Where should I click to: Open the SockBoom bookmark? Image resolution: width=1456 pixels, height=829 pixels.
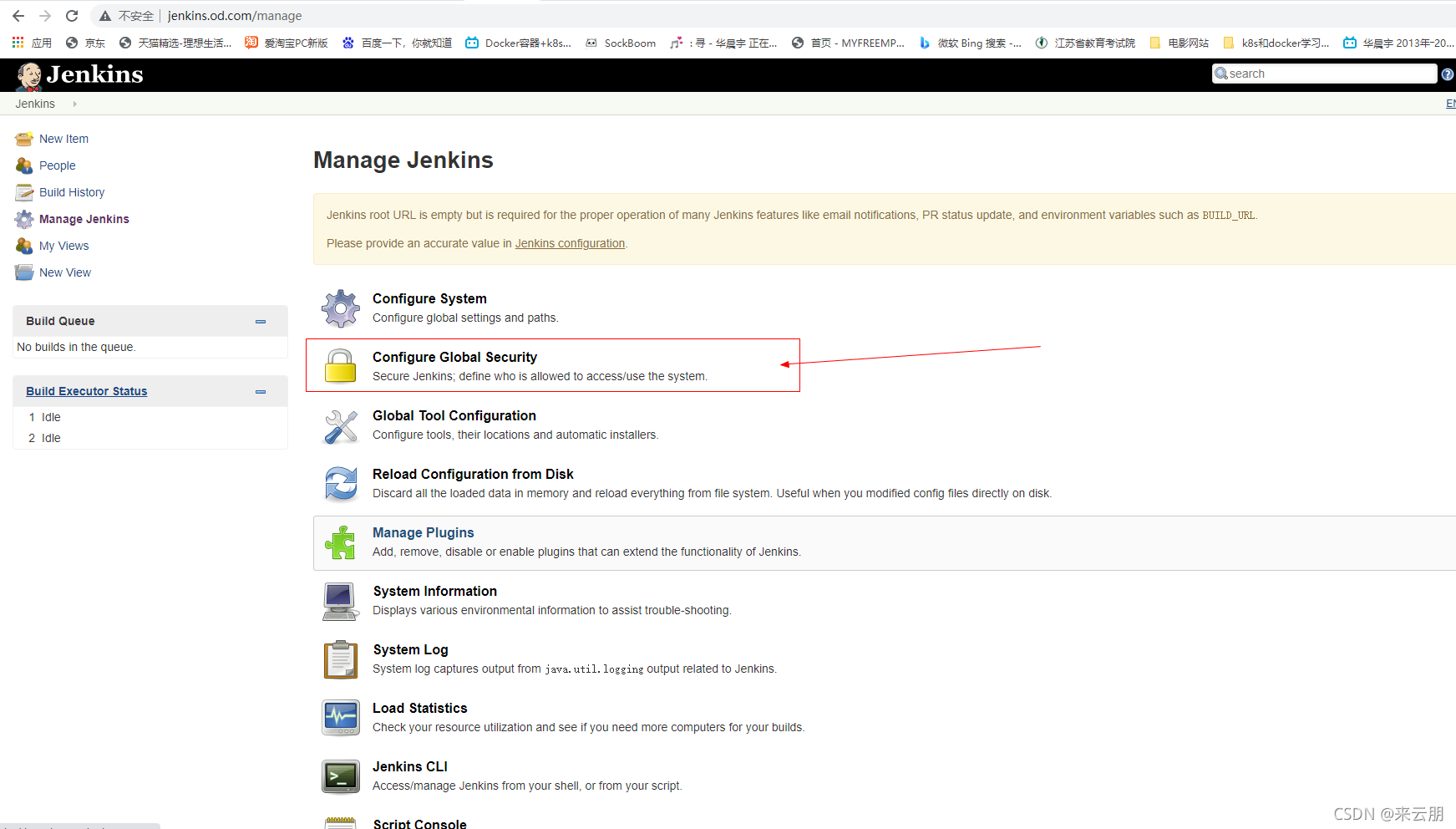[x=621, y=43]
